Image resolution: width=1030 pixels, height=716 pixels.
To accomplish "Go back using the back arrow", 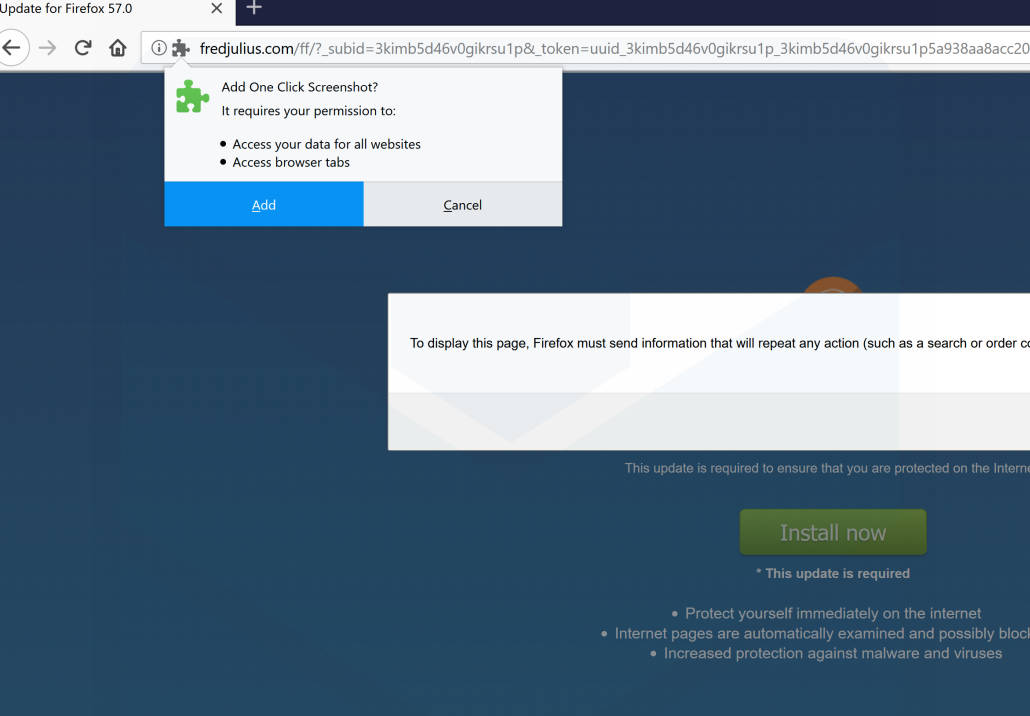I will (11, 48).
